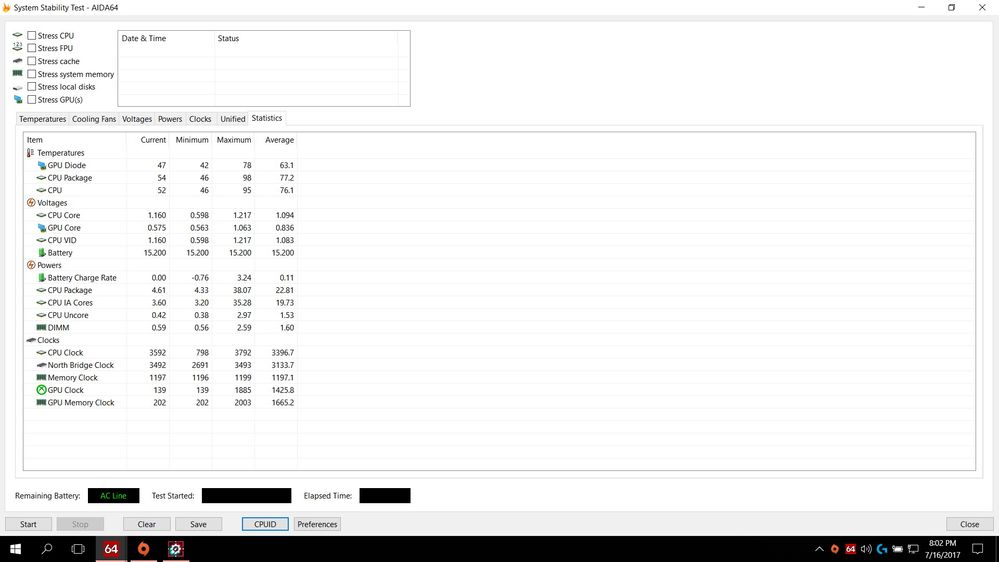The height and width of the screenshot is (562, 999).
Task: Click the orange Origin icon on taskbar
Action: (x=143, y=549)
